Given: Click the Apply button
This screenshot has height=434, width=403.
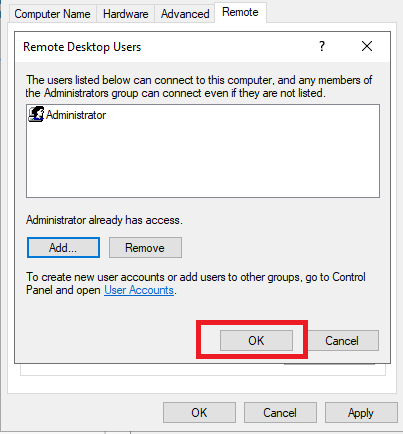Looking at the screenshot, I should click(361, 413).
